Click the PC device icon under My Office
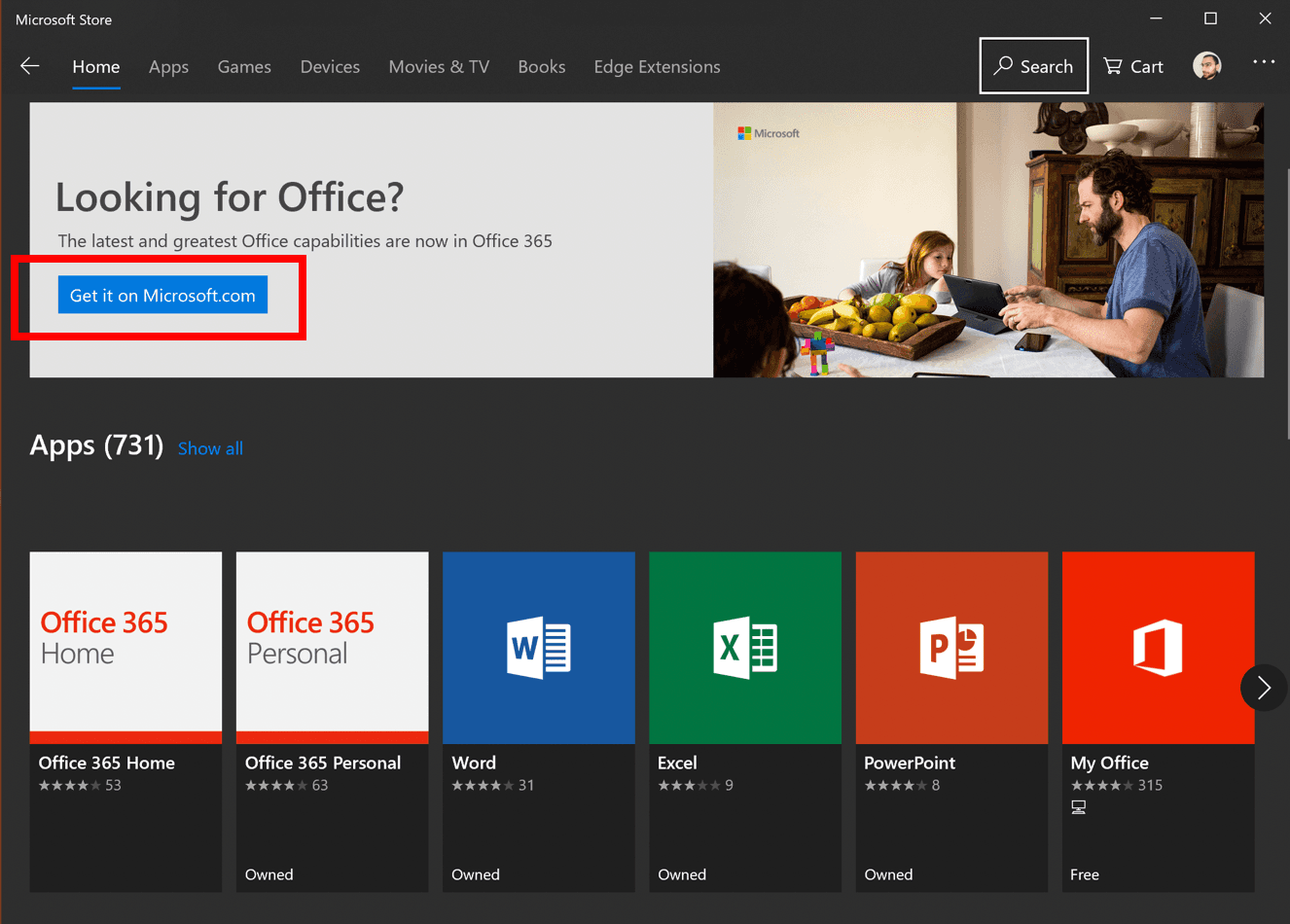 [1078, 807]
